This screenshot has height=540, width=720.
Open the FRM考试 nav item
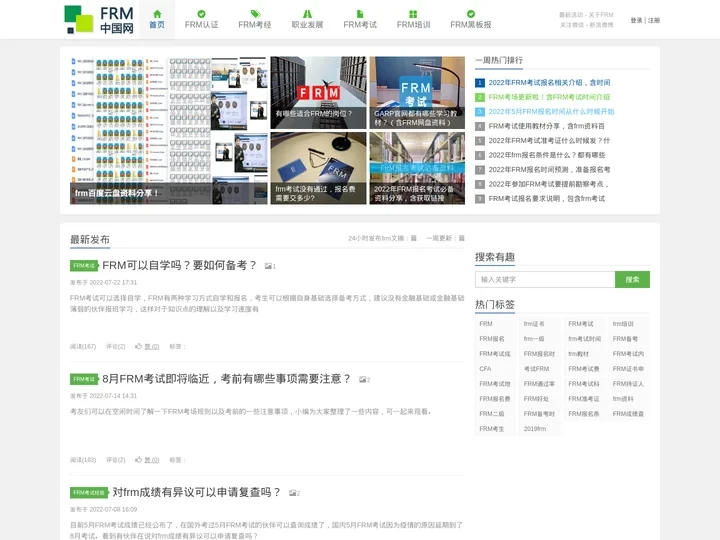coord(360,19)
